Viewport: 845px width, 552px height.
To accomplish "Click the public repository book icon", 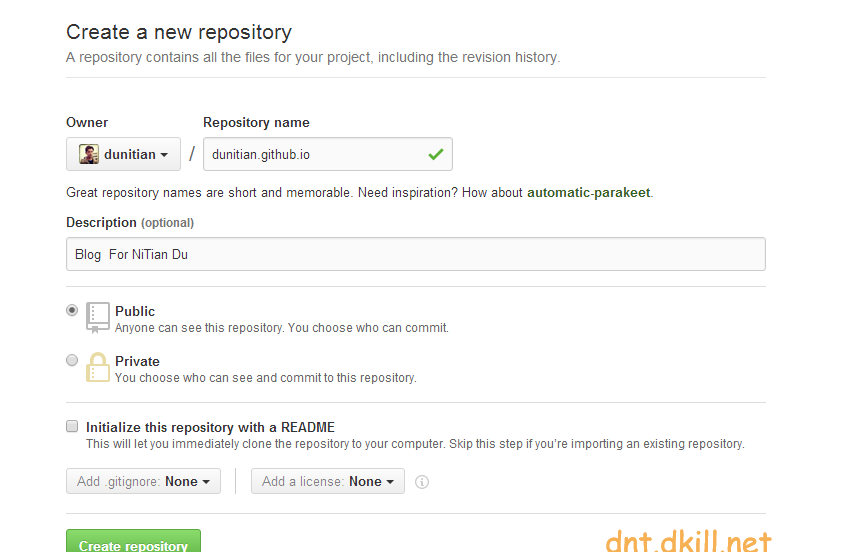I will coord(98,318).
